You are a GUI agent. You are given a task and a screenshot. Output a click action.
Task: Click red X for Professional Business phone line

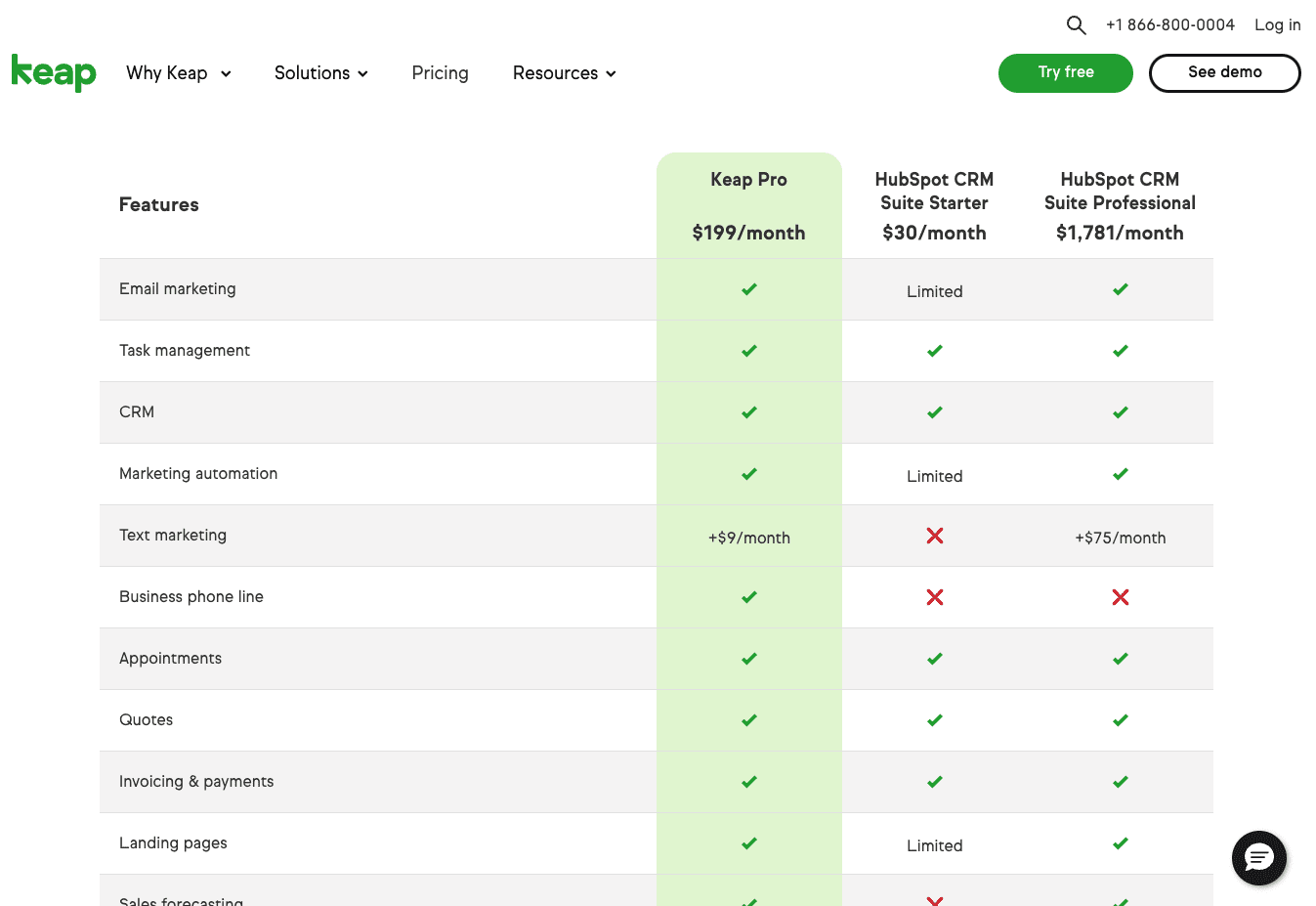click(1121, 597)
